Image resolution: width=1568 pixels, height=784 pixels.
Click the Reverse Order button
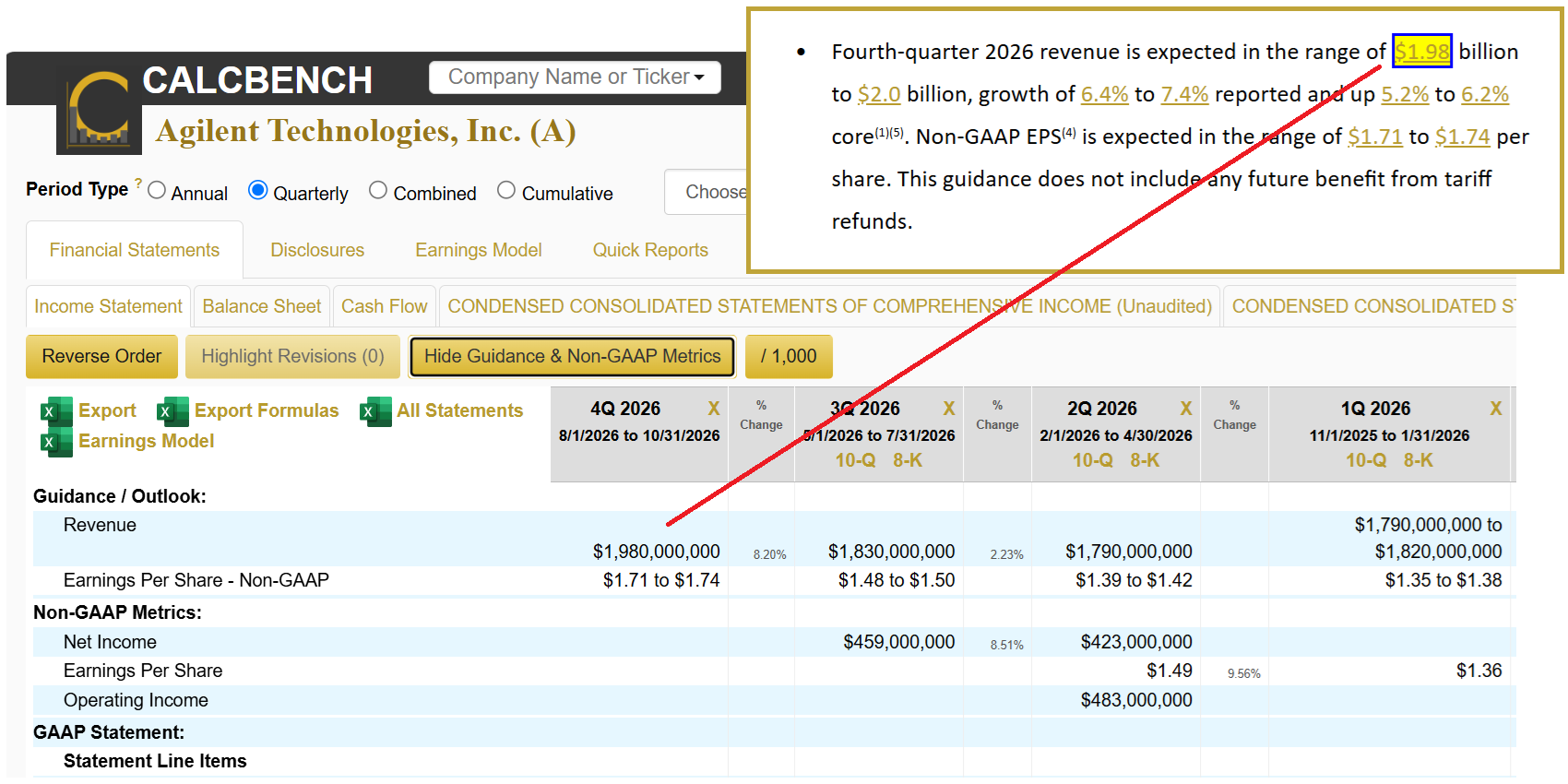[101, 356]
